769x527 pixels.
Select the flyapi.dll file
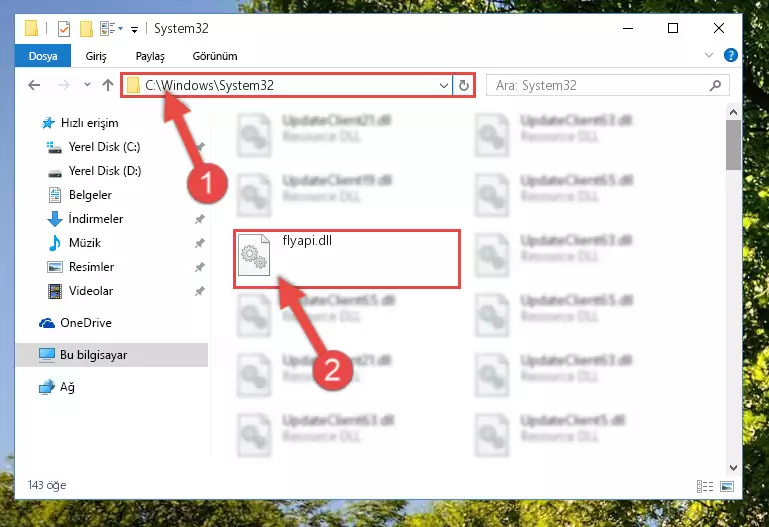(347, 258)
